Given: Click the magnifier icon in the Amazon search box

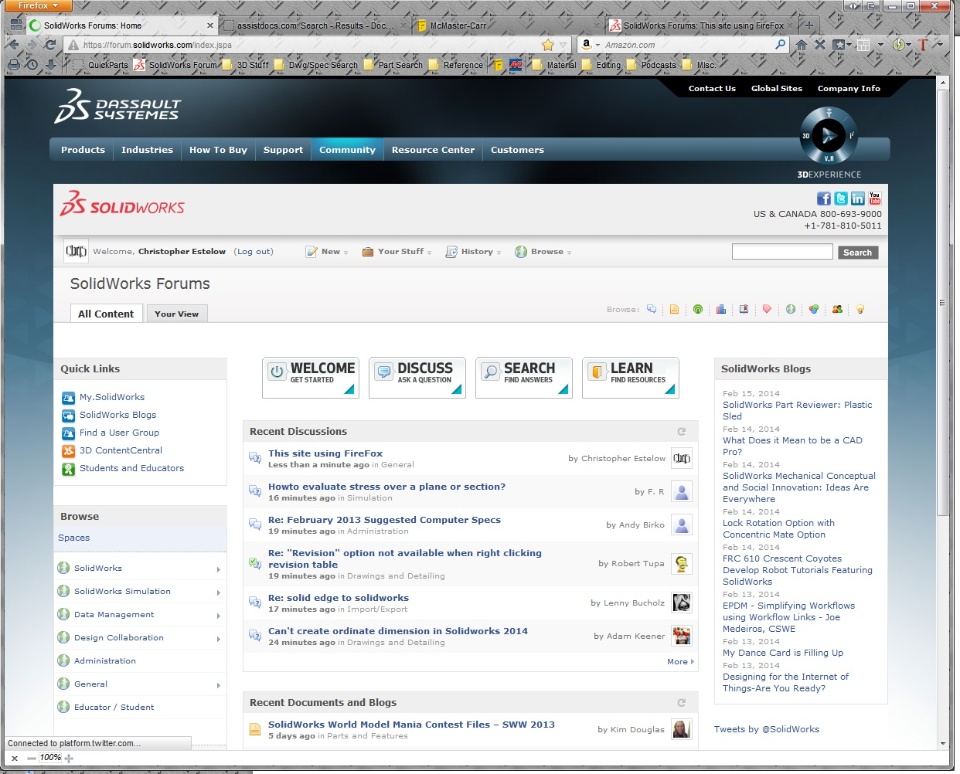Looking at the screenshot, I should point(780,45).
